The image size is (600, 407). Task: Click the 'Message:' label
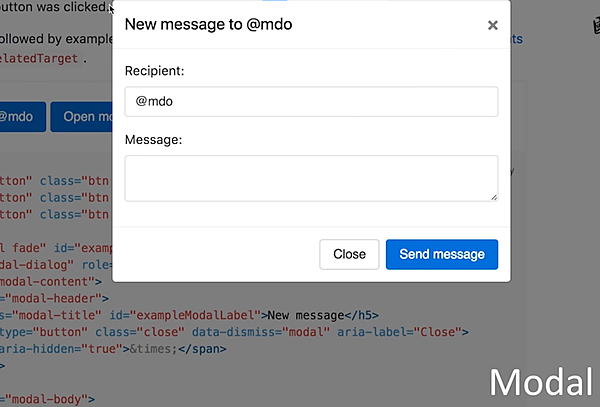coord(153,140)
